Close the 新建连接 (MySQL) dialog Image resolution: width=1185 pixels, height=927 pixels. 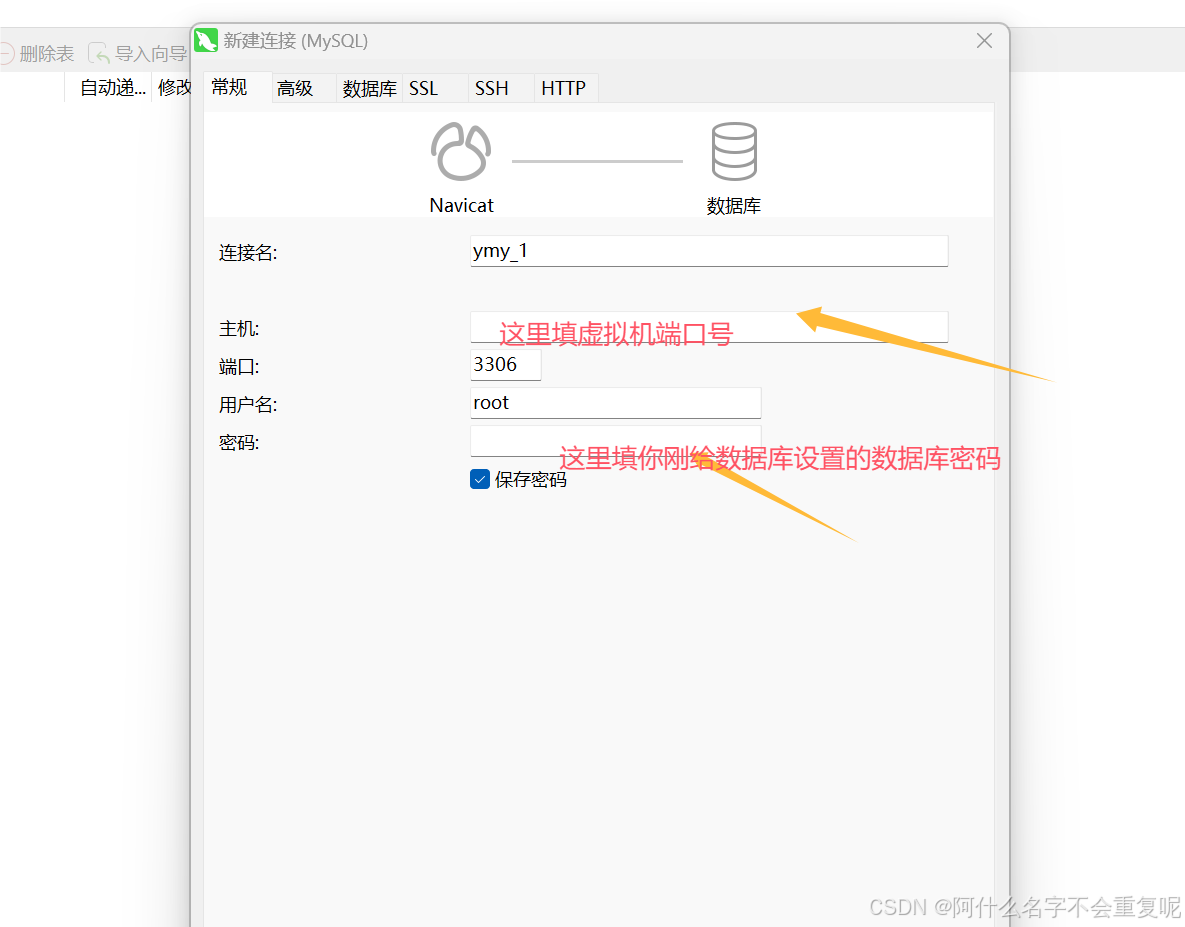(x=984, y=41)
